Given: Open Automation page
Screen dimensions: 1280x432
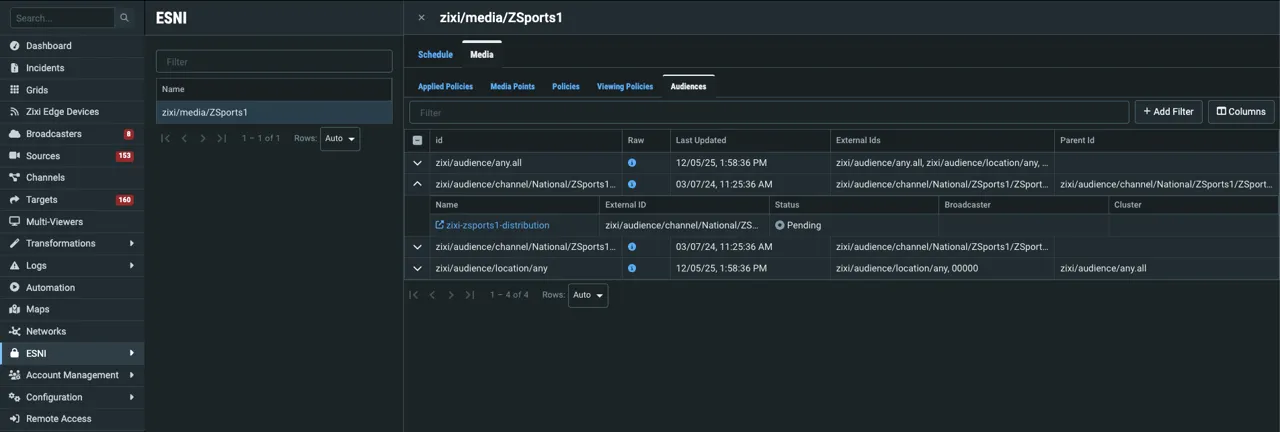Looking at the screenshot, I should click(50, 288).
